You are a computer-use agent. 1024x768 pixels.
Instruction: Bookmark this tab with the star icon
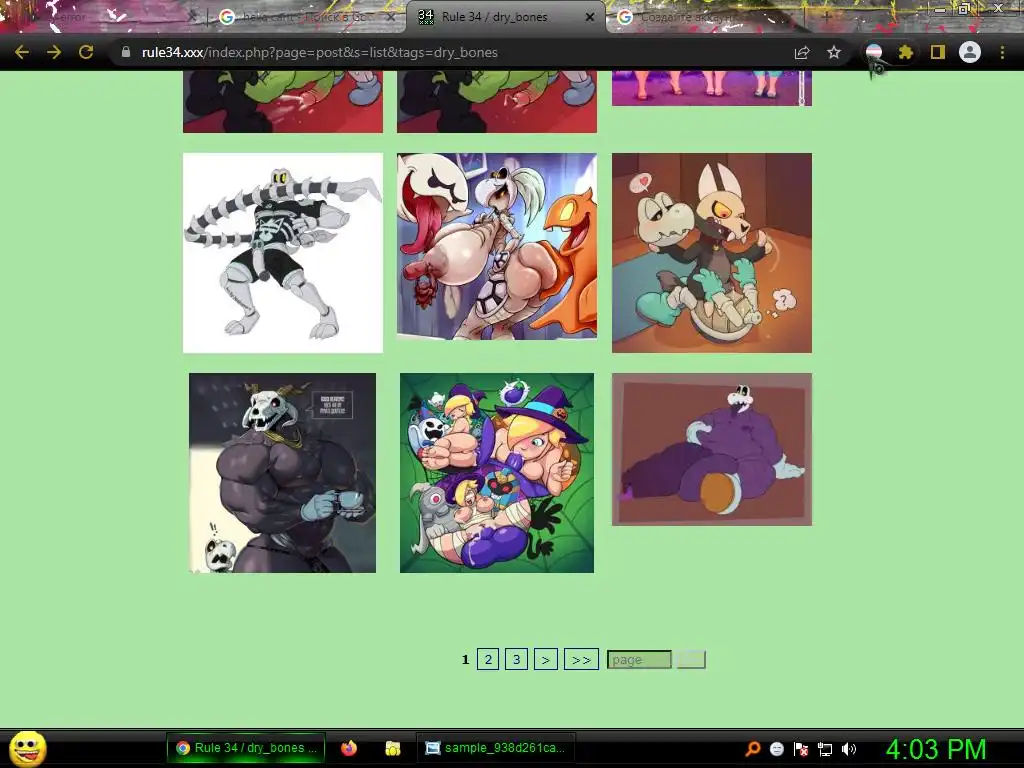click(834, 52)
